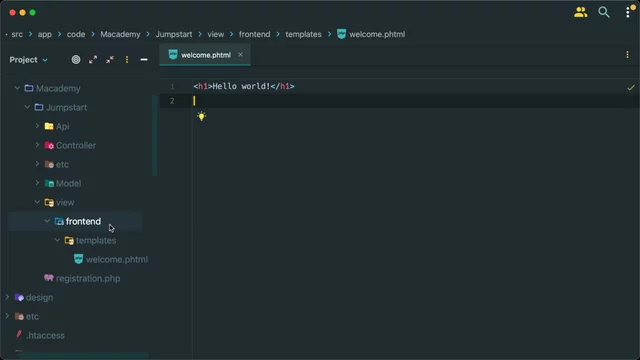
Task: Select opened file target icon in Project panel
Action: pos(76,60)
